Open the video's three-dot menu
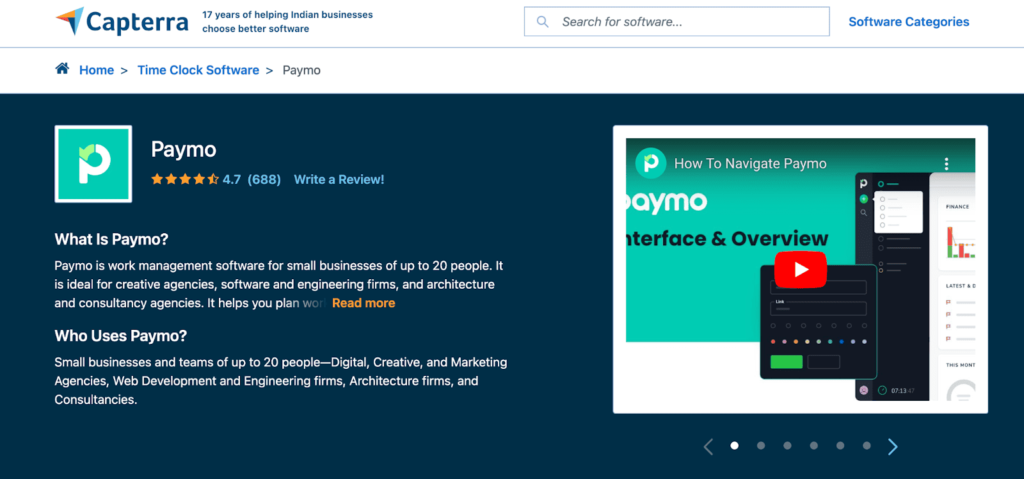The width and height of the screenshot is (1024, 479). (946, 164)
